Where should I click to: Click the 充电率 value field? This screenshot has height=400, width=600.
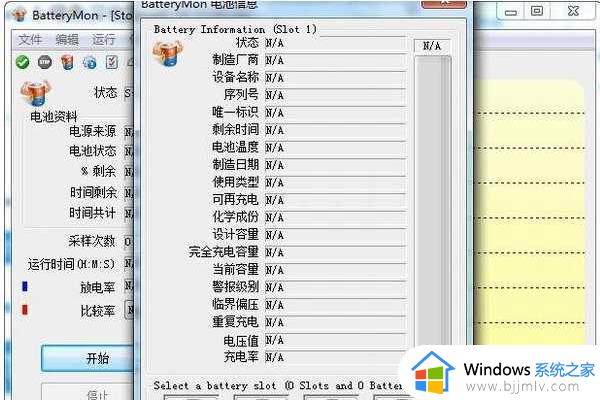335,357
